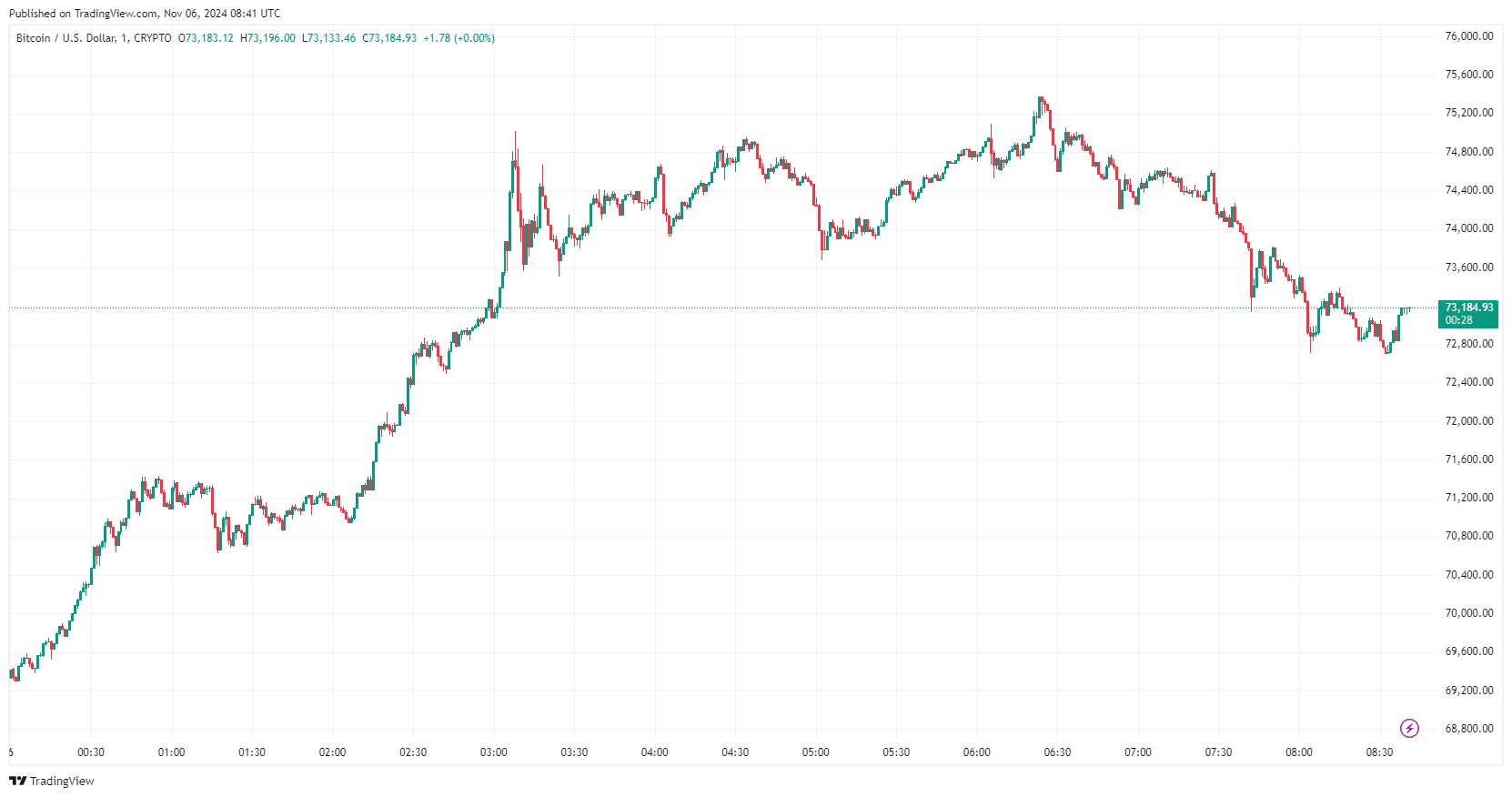Click the published date text Nov 06, 2024

(196, 14)
